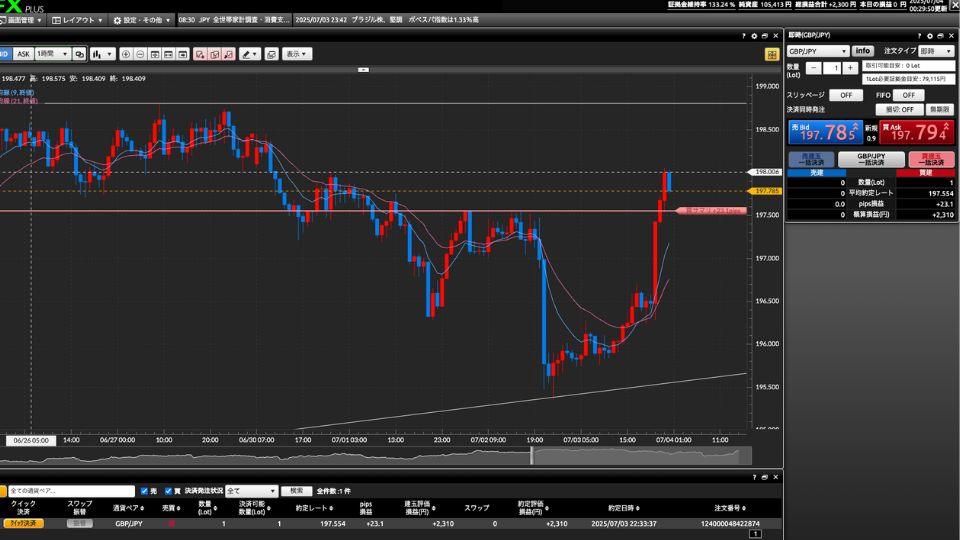Click the positions panel help question icon

754,477
